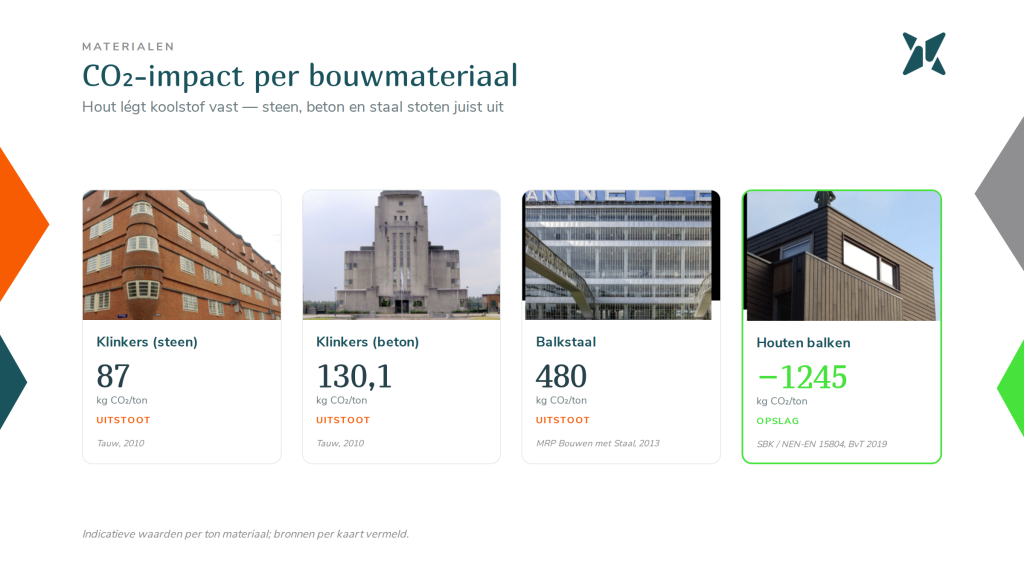Click 'kg CO₂/ton' unit under 480
The width and height of the screenshot is (1024, 576).
pos(562,400)
